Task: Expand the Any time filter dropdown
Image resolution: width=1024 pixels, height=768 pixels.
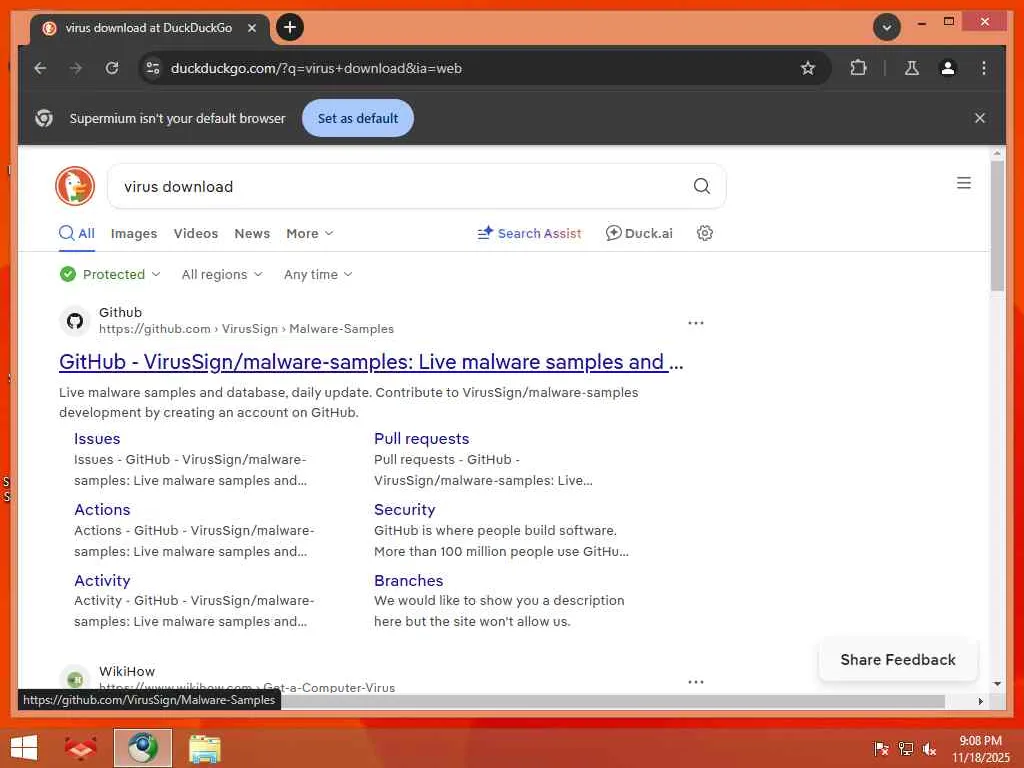Action: pyautogui.click(x=318, y=274)
